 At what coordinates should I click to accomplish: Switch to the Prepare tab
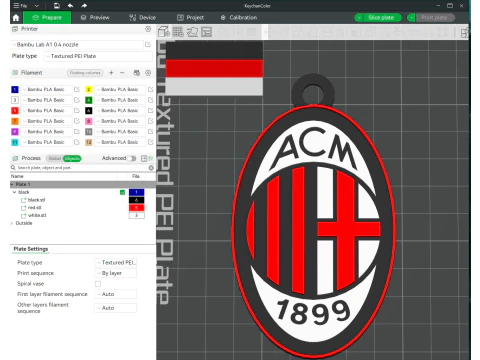pyautogui.click(x=47, y=18)
